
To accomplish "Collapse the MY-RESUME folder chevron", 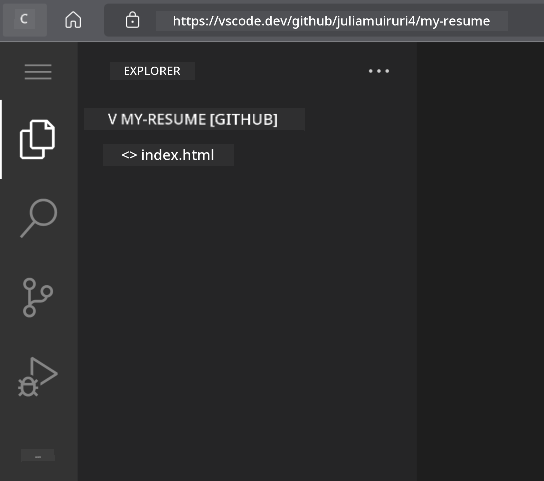I will coord(112,119).
